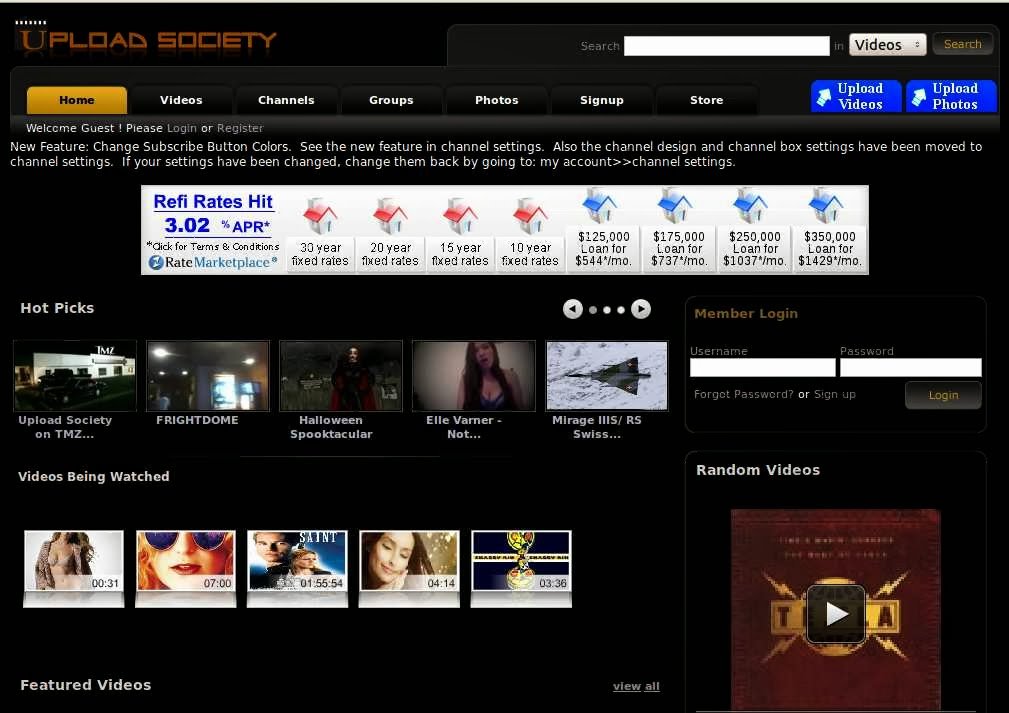Click the Forgot Password? link

(x=743, y=394)
